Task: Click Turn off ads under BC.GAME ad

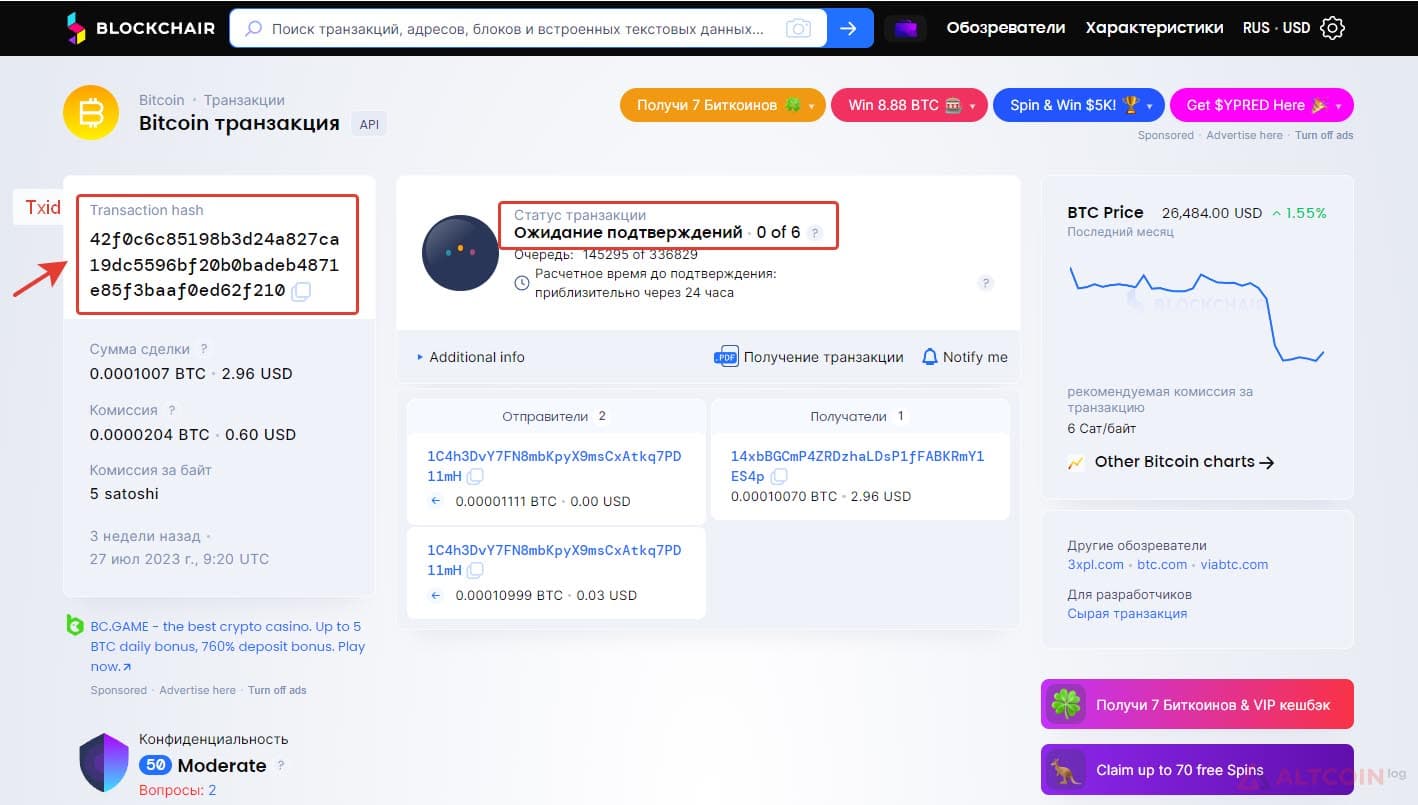Action: point(277,690)
